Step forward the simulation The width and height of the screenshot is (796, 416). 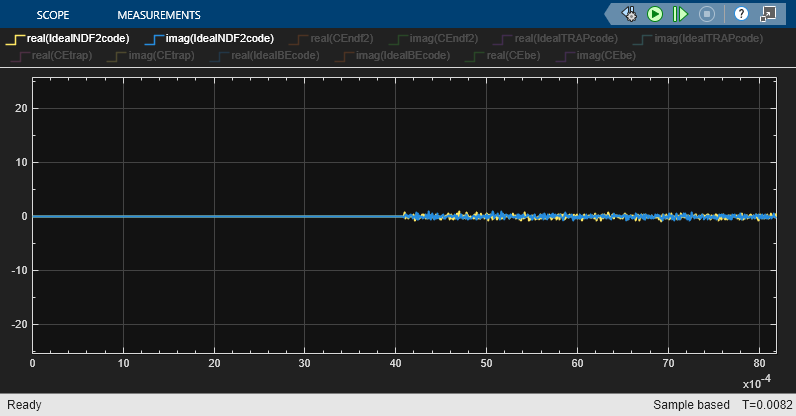[680, 14]
